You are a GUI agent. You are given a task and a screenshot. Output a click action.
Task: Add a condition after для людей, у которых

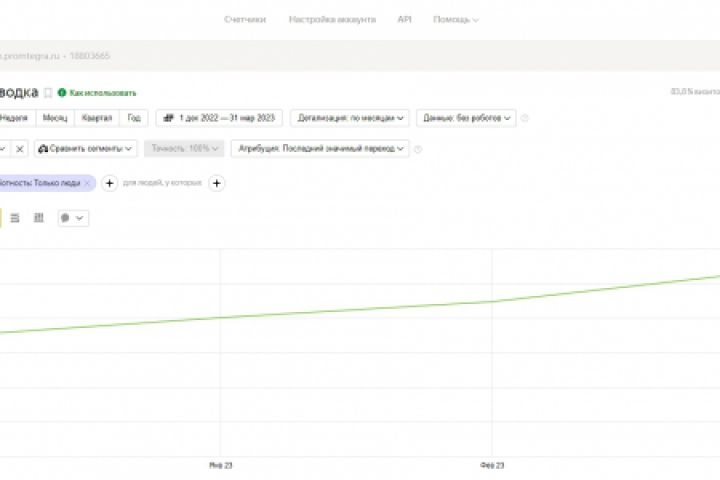pos(217,183)
